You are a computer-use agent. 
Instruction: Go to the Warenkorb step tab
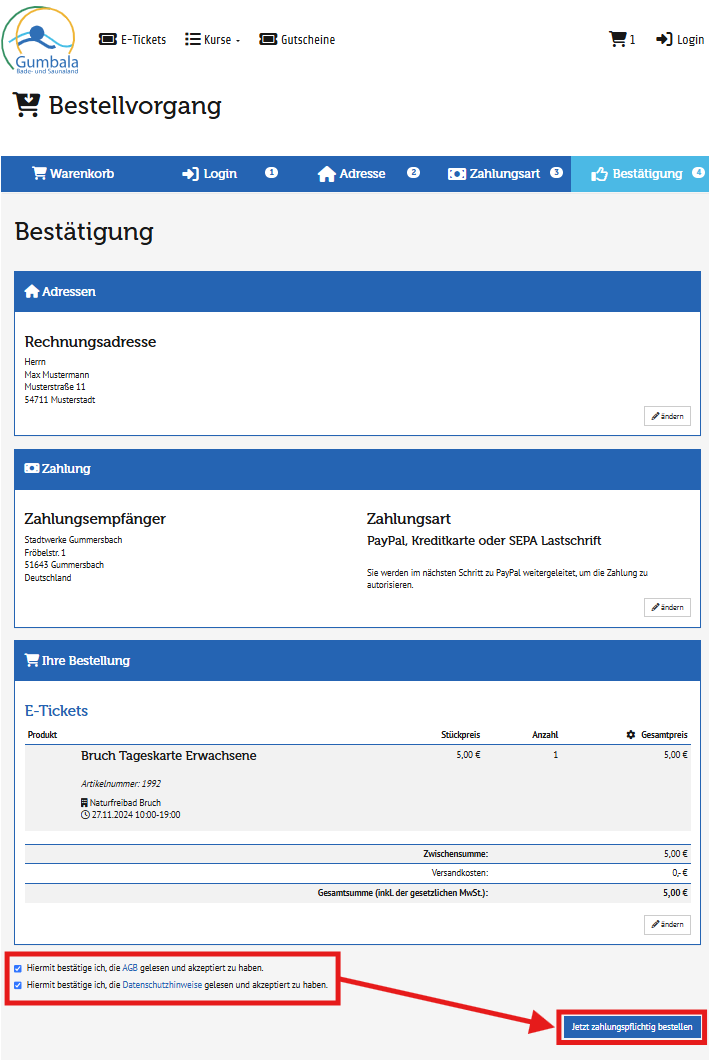(73, 174)
